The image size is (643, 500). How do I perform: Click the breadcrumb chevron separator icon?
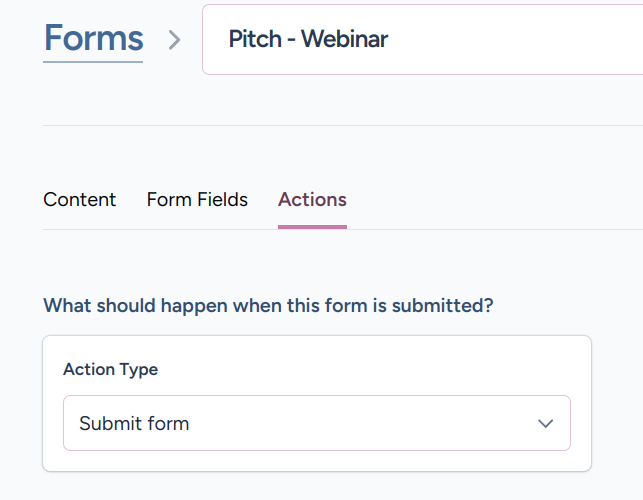175,40
